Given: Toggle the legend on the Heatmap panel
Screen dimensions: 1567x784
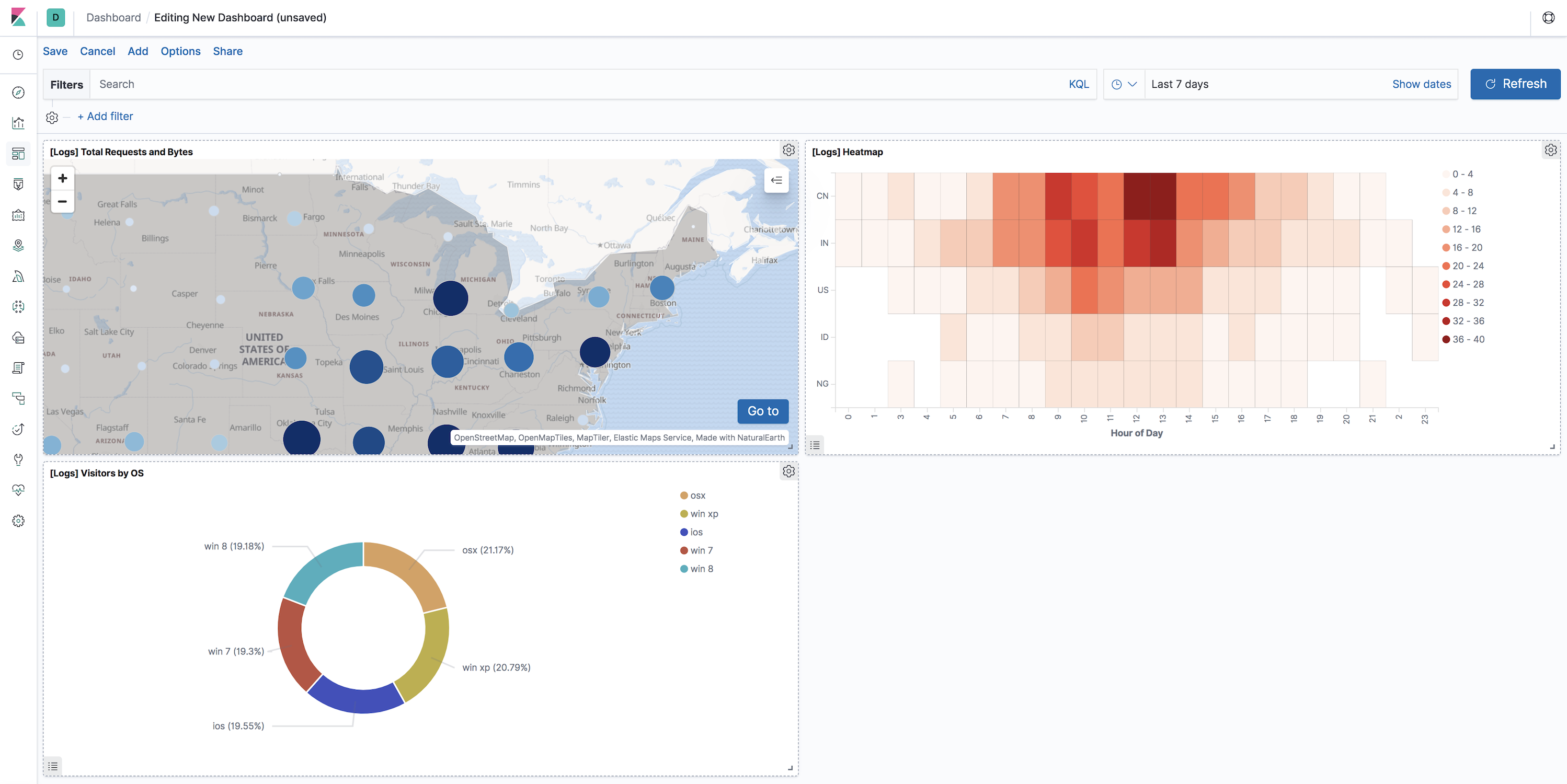Looking at the screenshot, I should click(815, 445).
